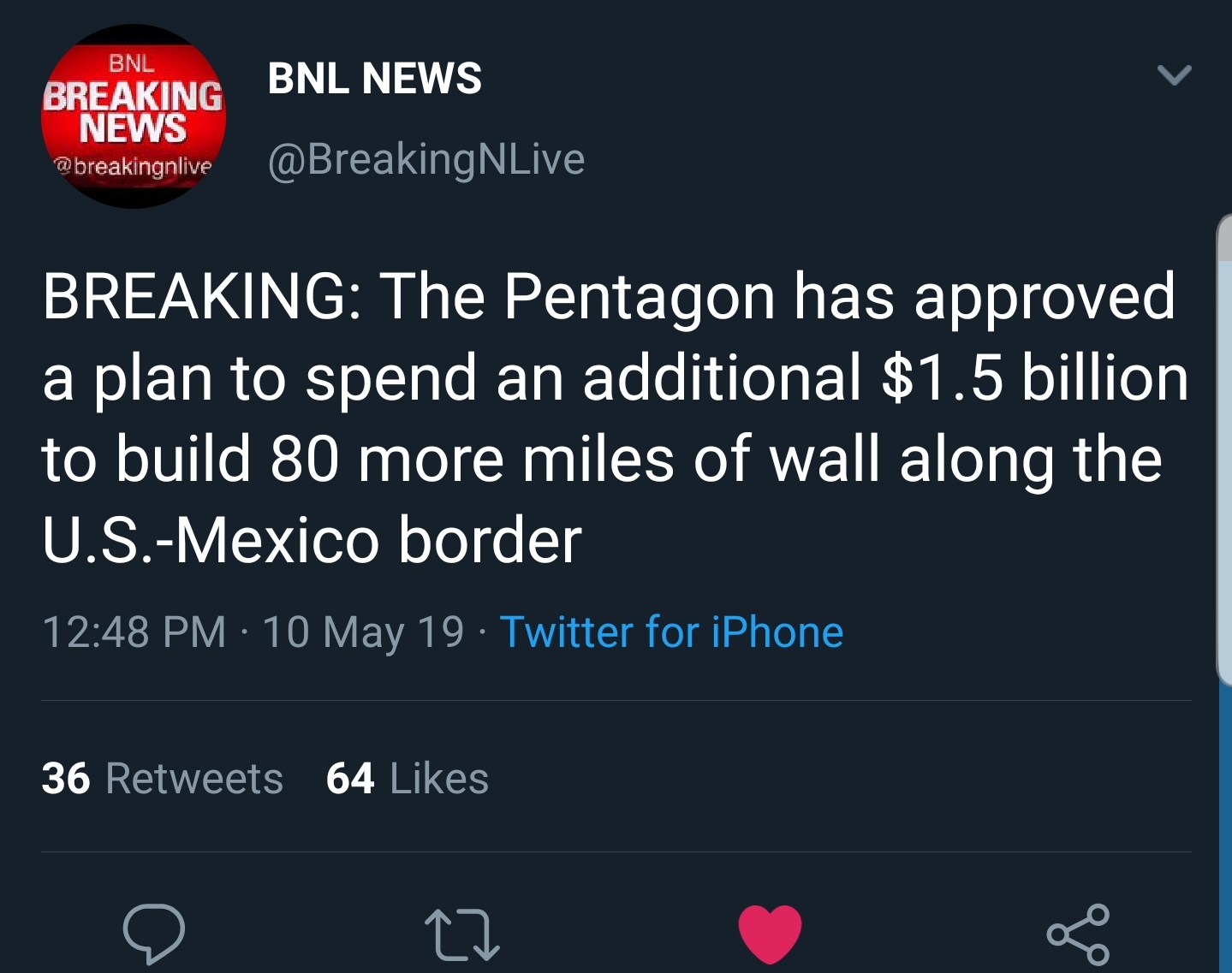Tap the 36 retweet count number
This screenshot has height=973, width=1232.
pos(66,779)
